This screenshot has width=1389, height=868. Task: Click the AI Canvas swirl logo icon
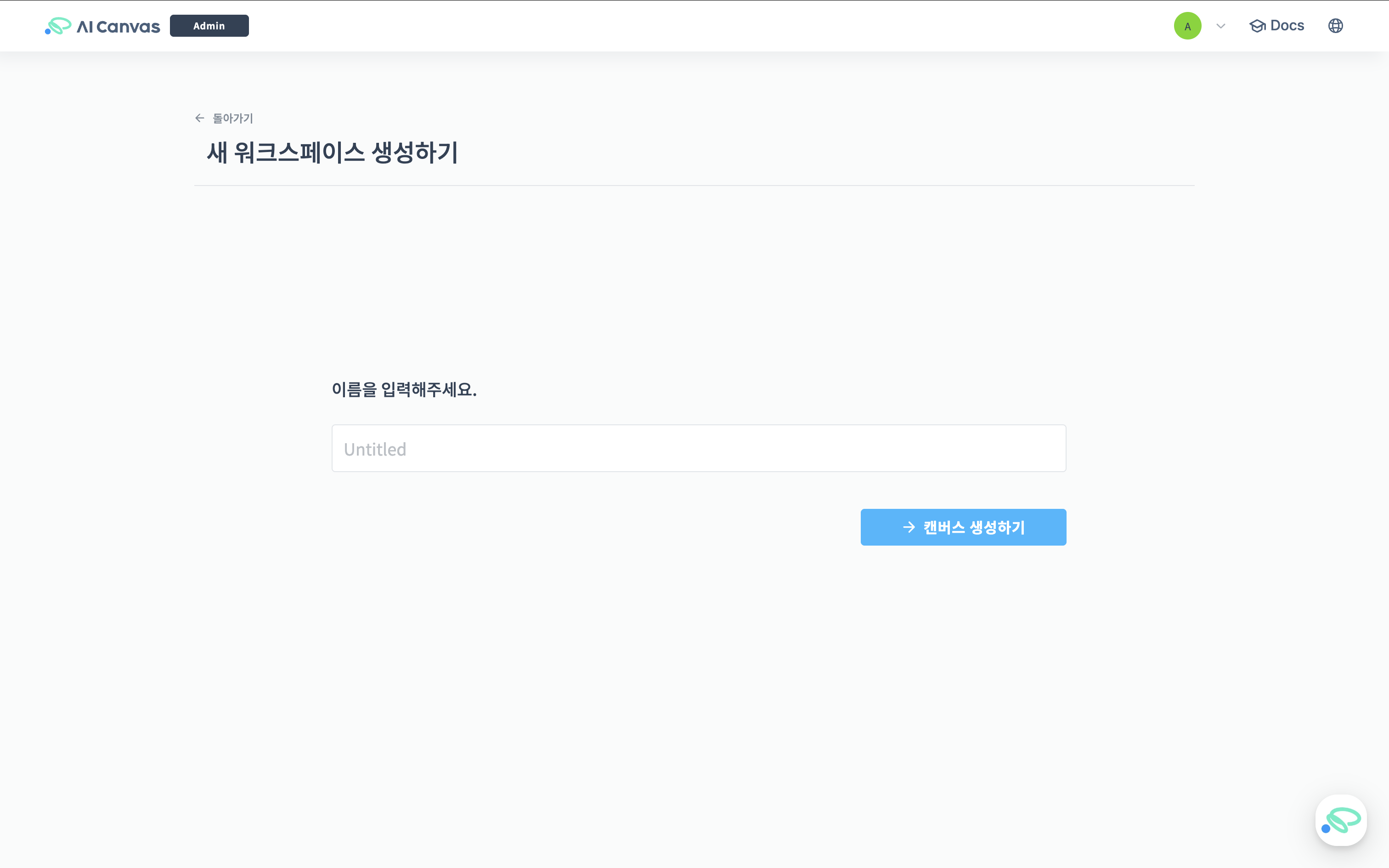[58, 26]
